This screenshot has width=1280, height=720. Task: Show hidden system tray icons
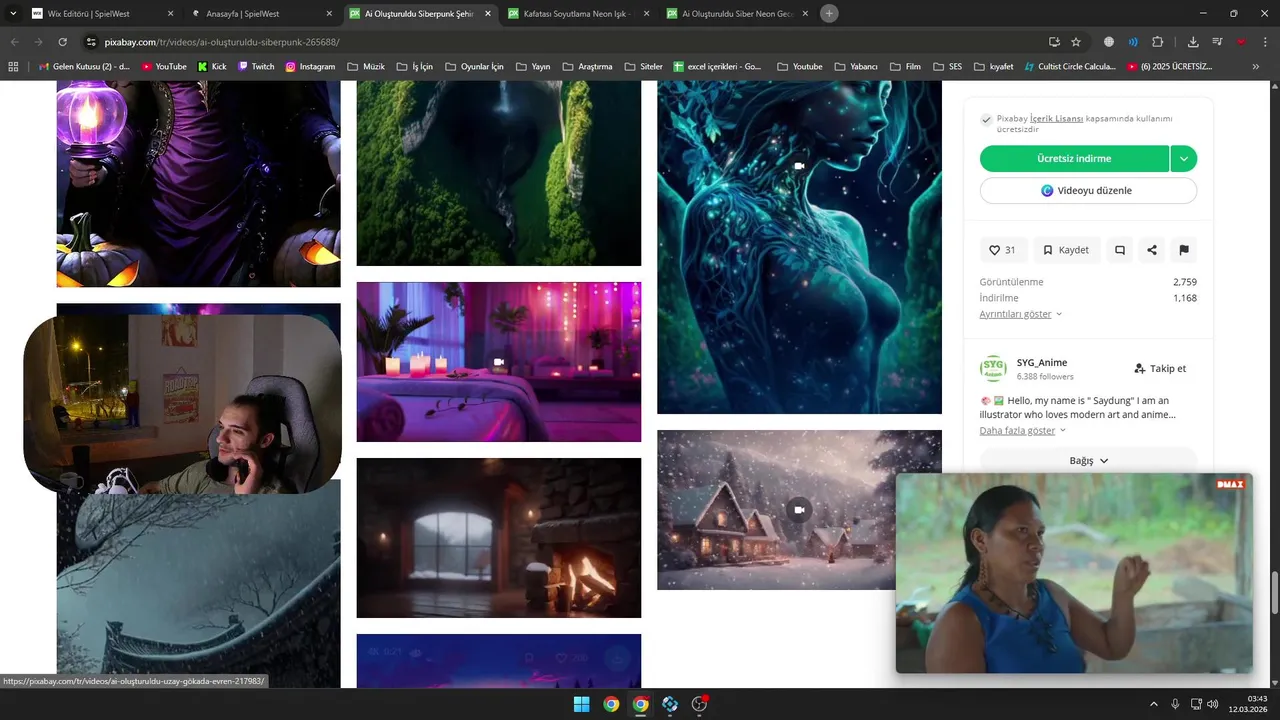(x=1153, y=704)
